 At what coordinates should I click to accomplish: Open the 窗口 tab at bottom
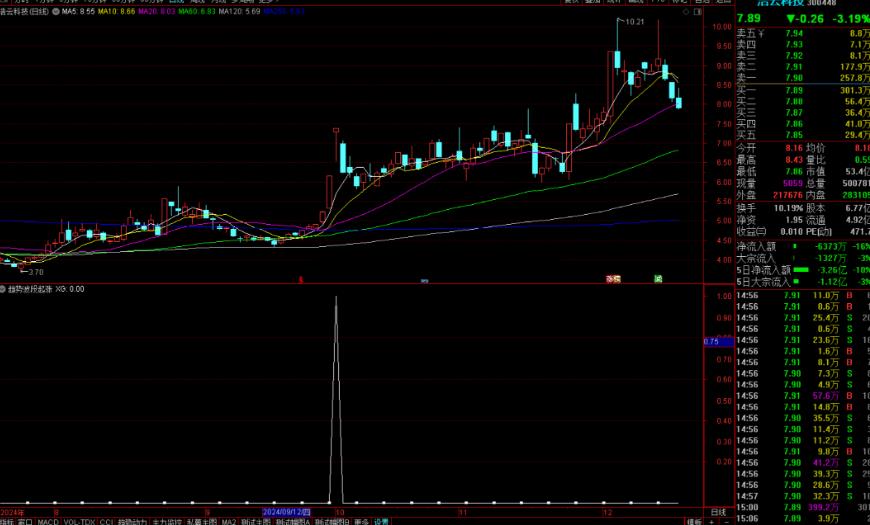pos(26,522)
